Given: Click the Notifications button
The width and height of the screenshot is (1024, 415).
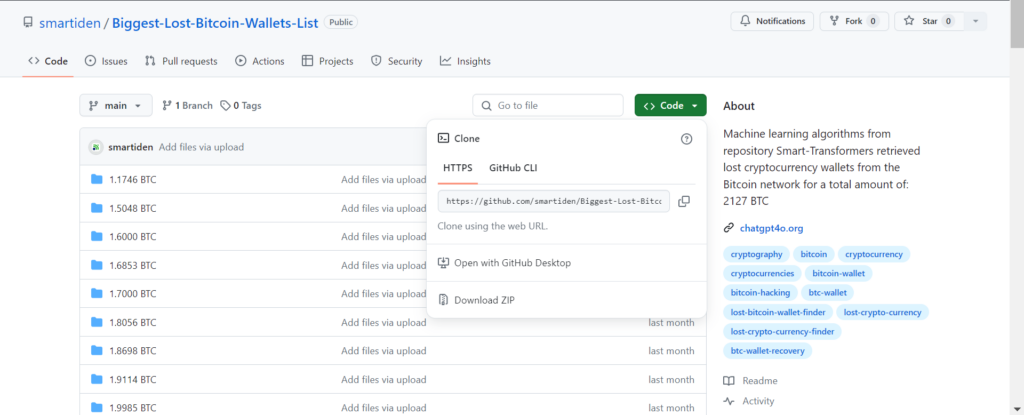Looking at the screenshot, I should (772, 21).
